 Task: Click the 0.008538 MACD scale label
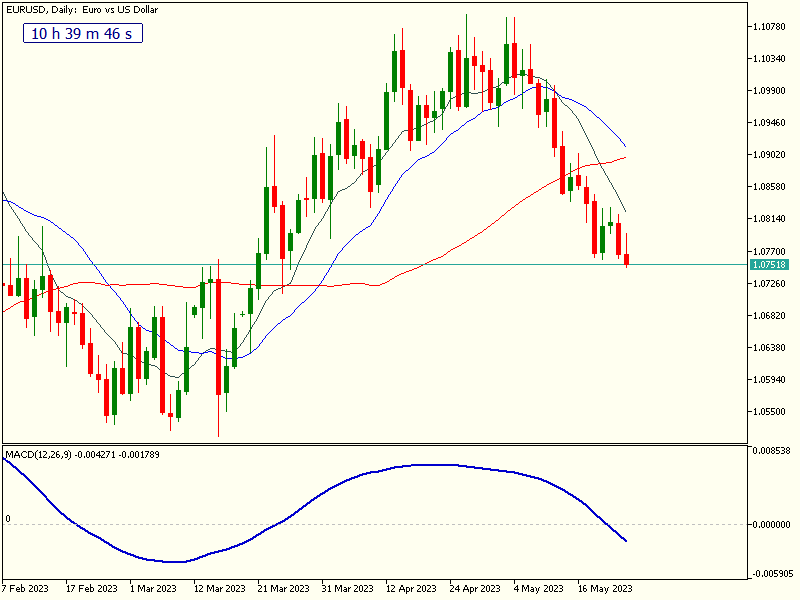point(771,451)
